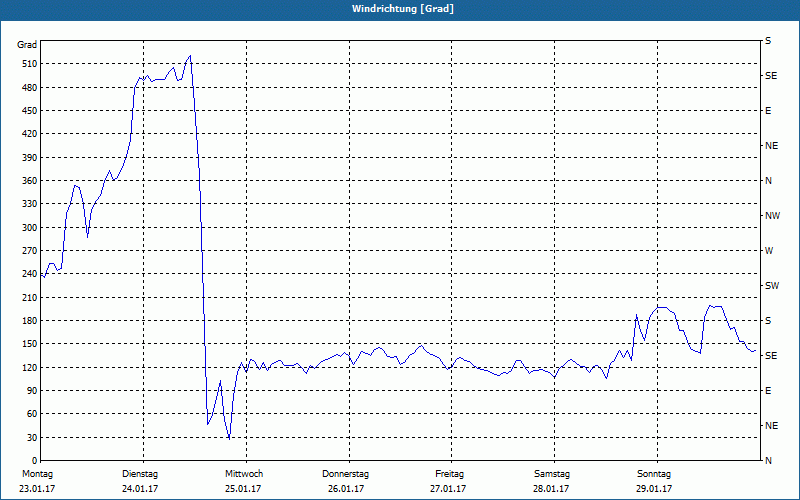Click the 90 y-axis label
The width and height of the screenshot is (800, 500).
[31, 391]
